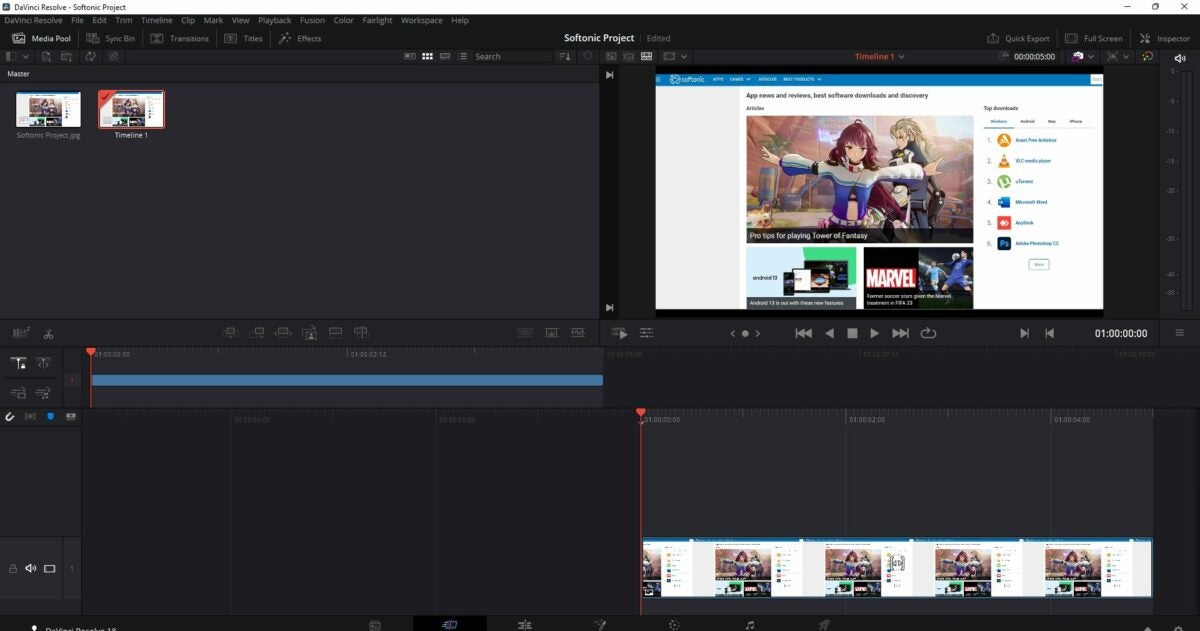Image resolution: width=1200 pixels, height=631 pixels.
Task: Toggle timeline snapping magnet
Action: [x=10, y=416]
